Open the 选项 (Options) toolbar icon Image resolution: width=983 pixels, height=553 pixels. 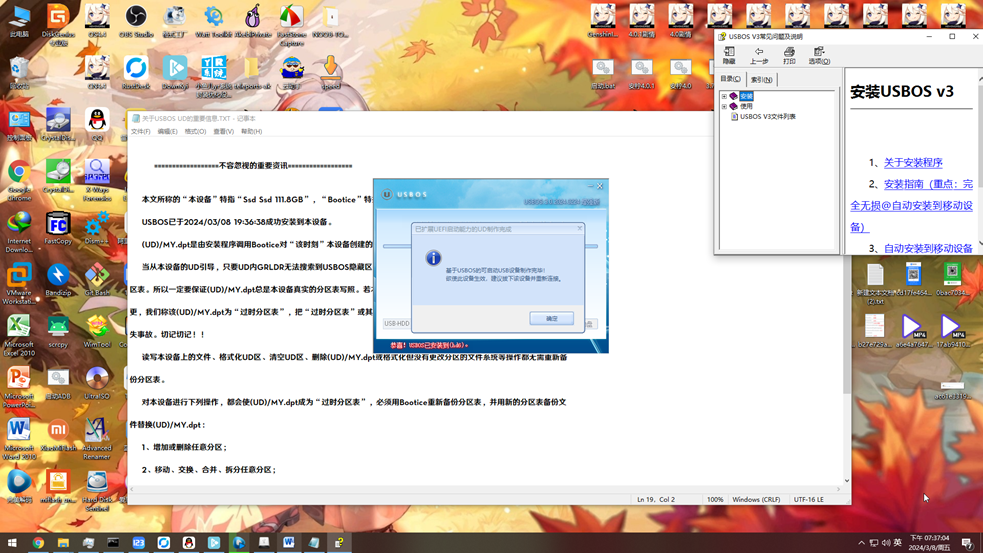pyautogui.click(x=819, y=55)
